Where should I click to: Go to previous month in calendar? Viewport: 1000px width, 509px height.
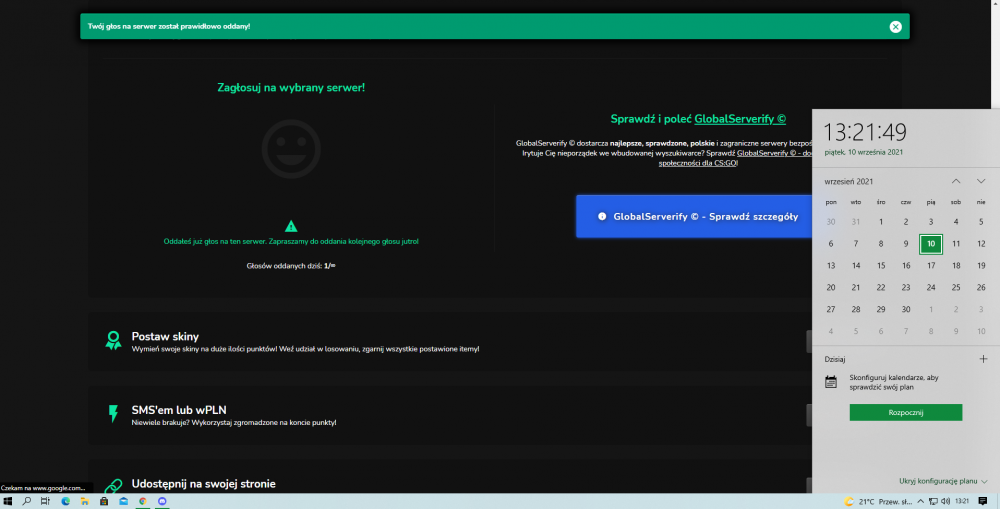point(956,181)
